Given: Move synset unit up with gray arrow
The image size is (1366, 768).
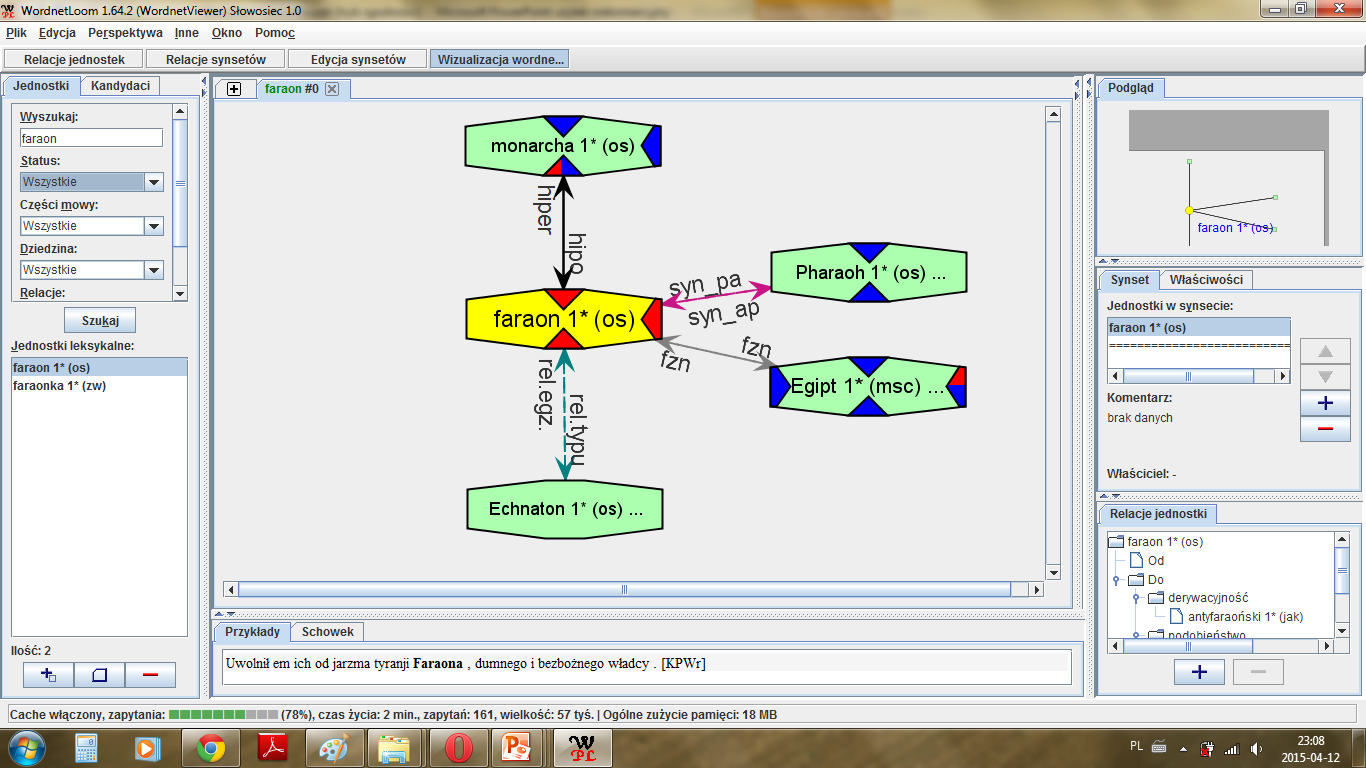Looking at the screenshot, I should pos(1325,351).
